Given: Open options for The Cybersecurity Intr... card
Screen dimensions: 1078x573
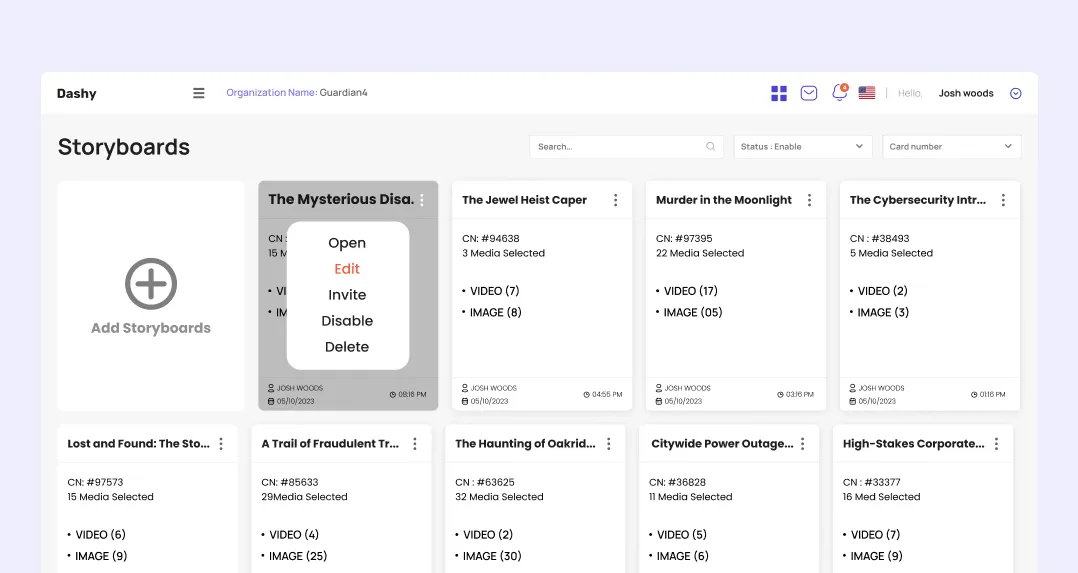Looking at the screenshot, I should coord(1003,200).
